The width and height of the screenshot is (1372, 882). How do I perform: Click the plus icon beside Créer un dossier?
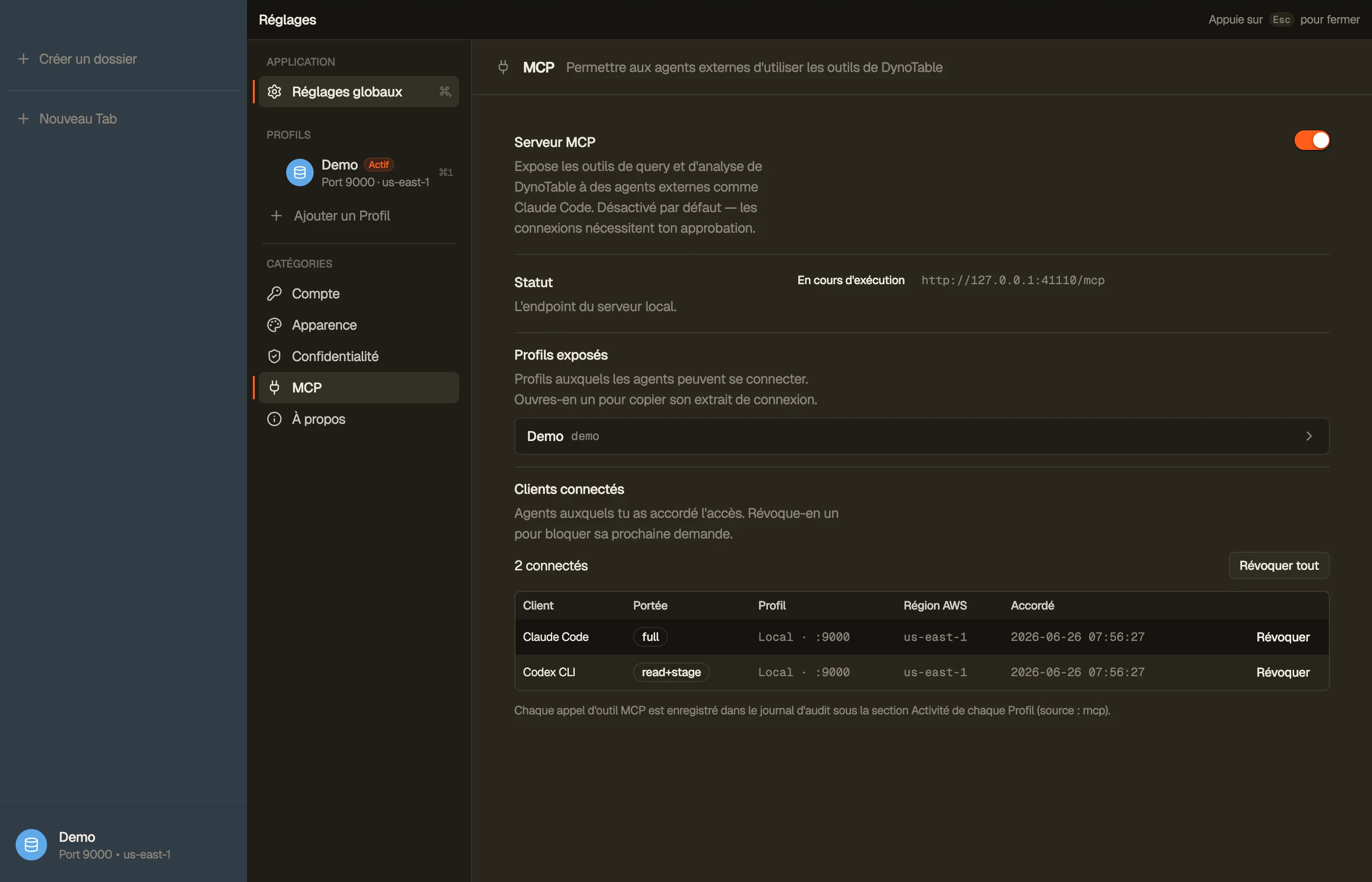click(24, 59)
